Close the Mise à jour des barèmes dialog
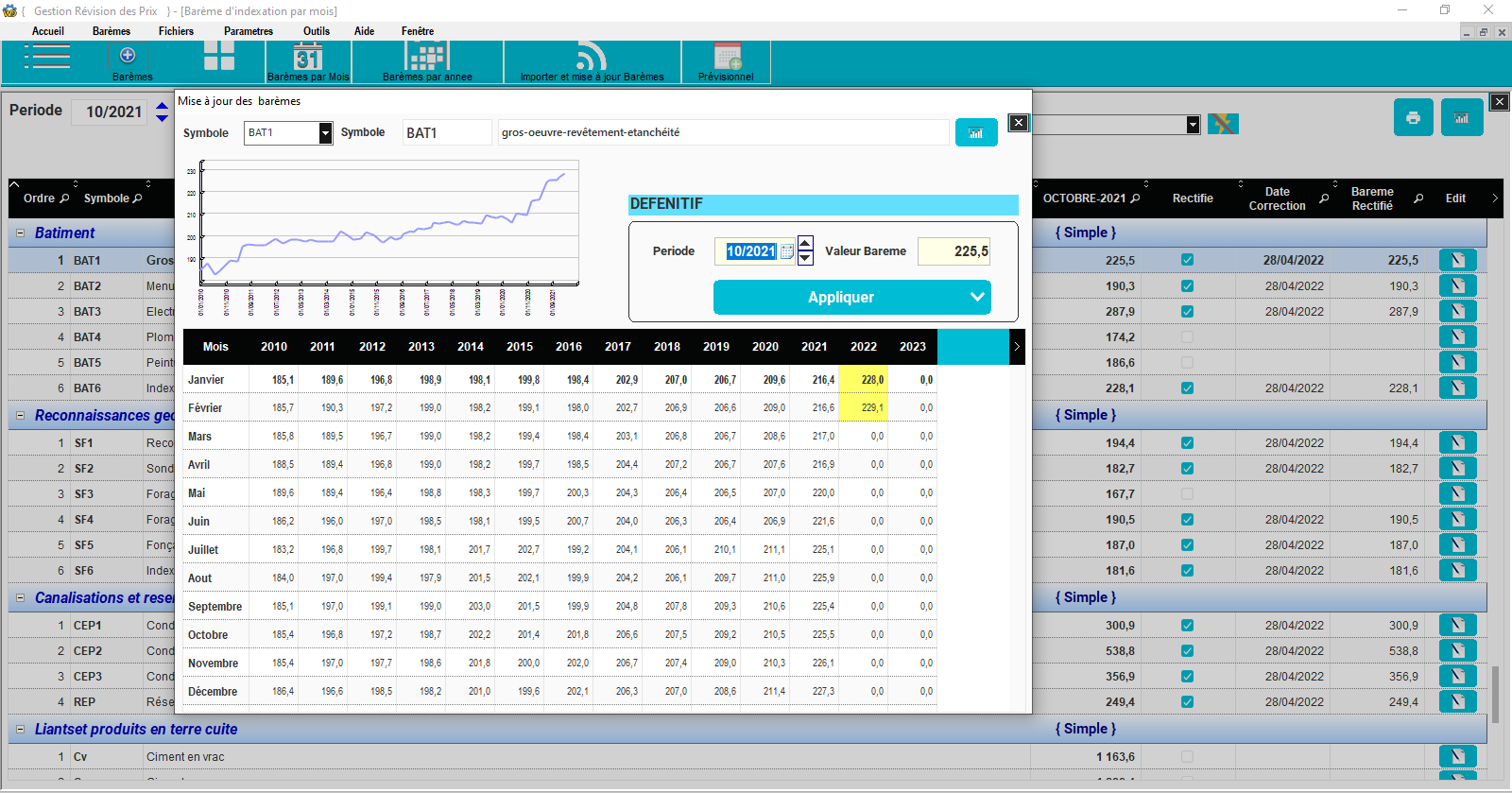The width and height of the screenshot is (1512, 793). click(x=1018, y=122)
